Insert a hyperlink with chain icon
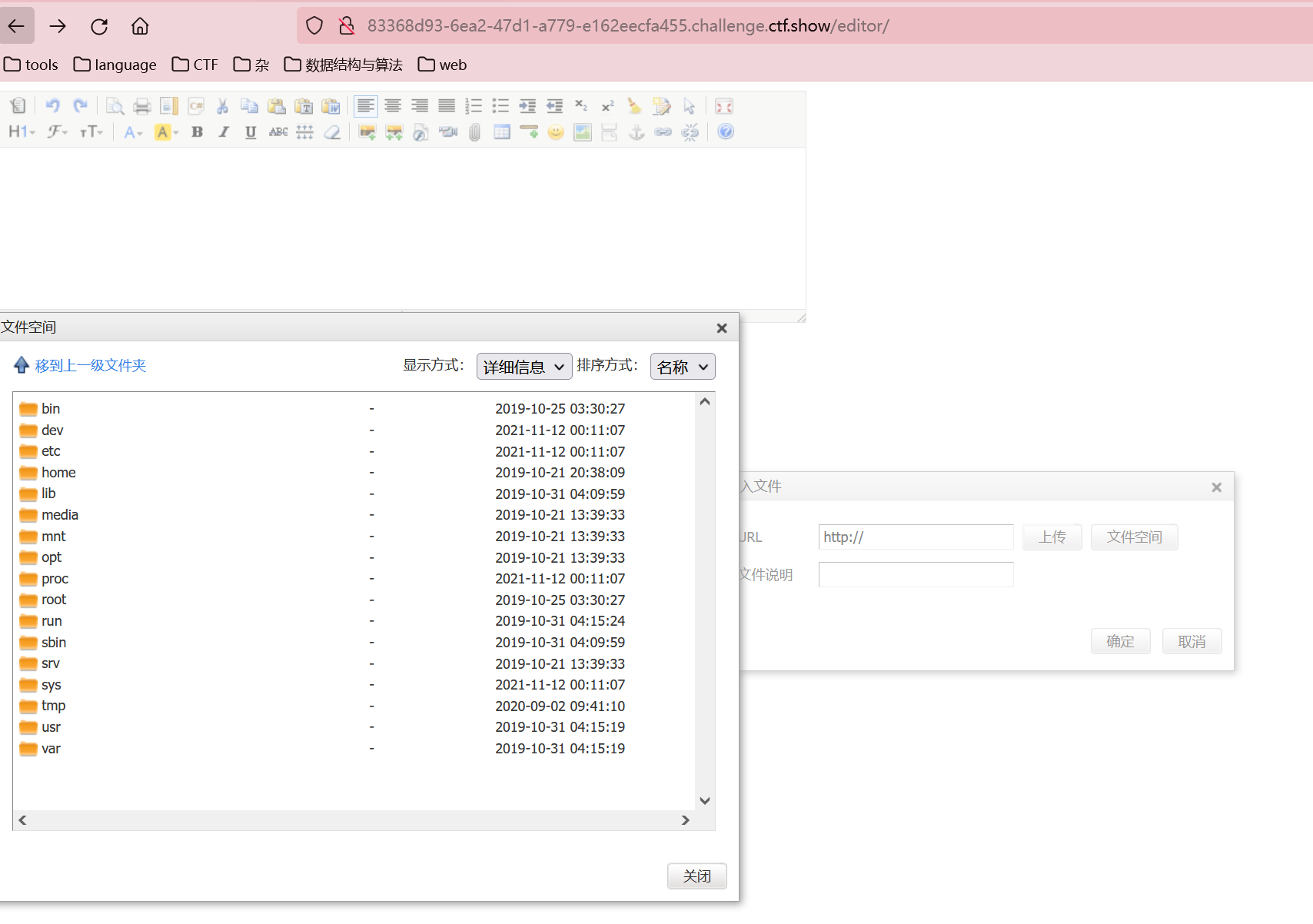 coord(663,132)
